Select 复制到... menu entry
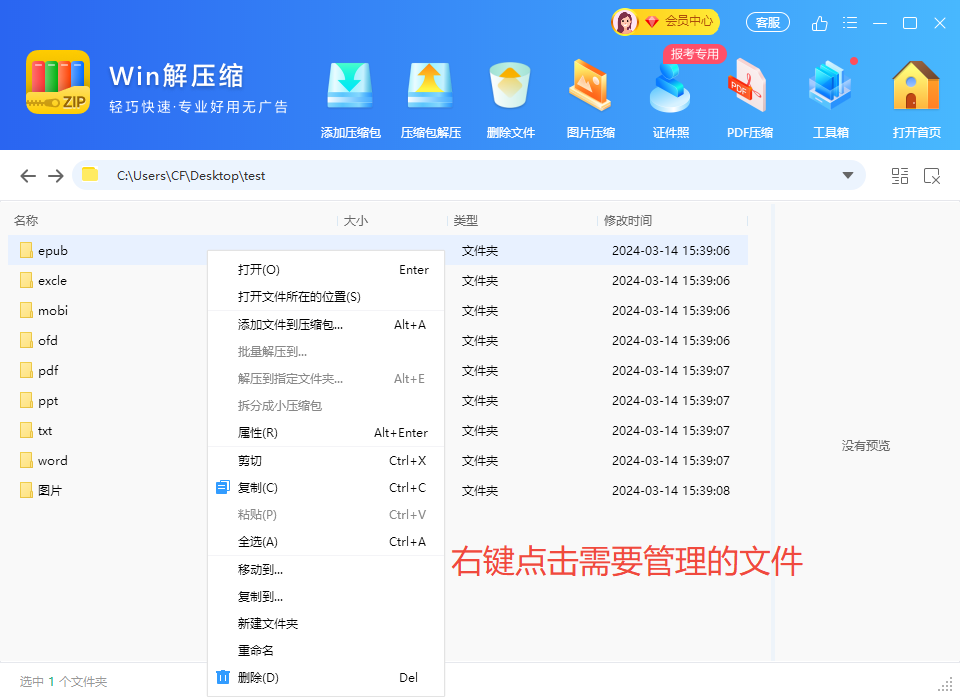The image size is (960, 697). click(x=326, y=597)
